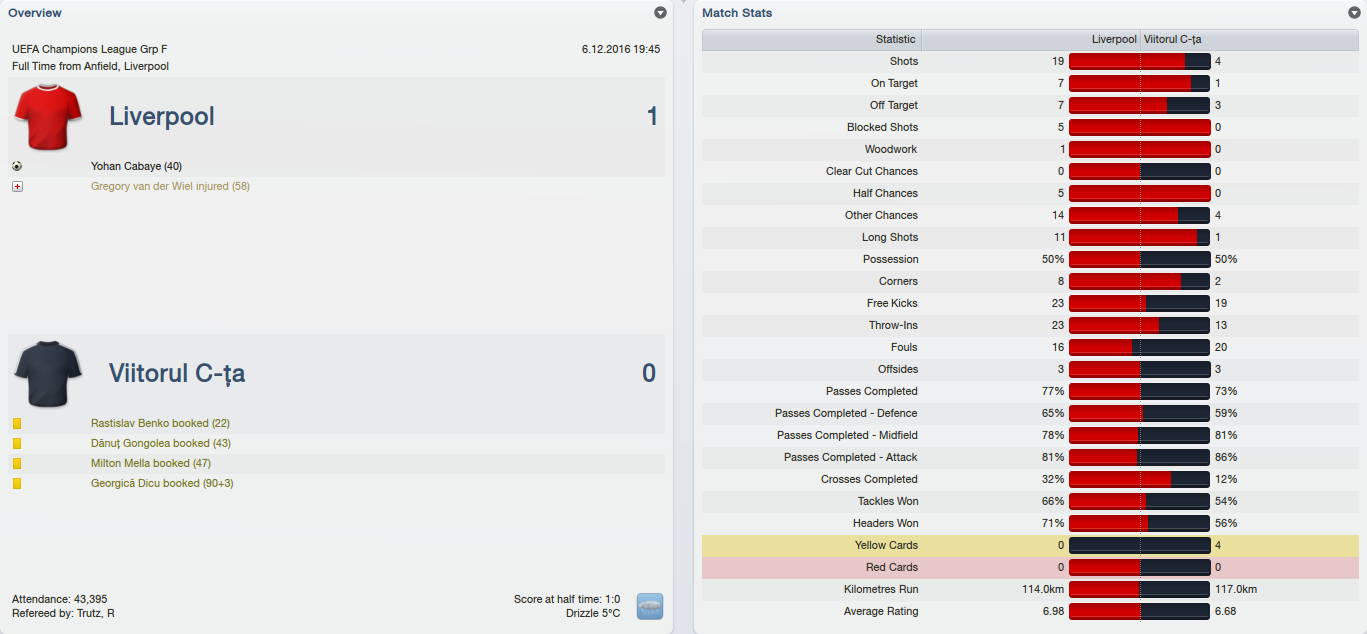The height and width of the screenshot is (634, 1367).
Task: Click the drizzle weather icon
Action: [x=650, y=606]
